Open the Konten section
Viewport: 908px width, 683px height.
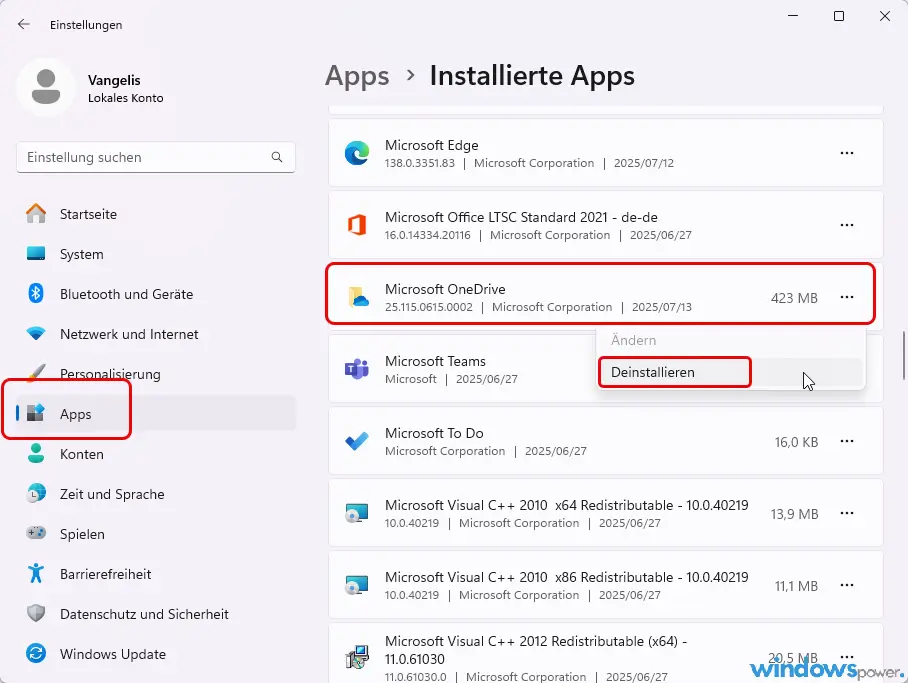[156, 454]
